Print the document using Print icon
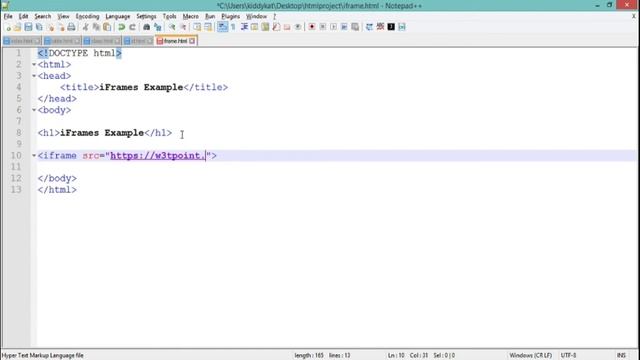640x360 pixels. tap(71, 27)
